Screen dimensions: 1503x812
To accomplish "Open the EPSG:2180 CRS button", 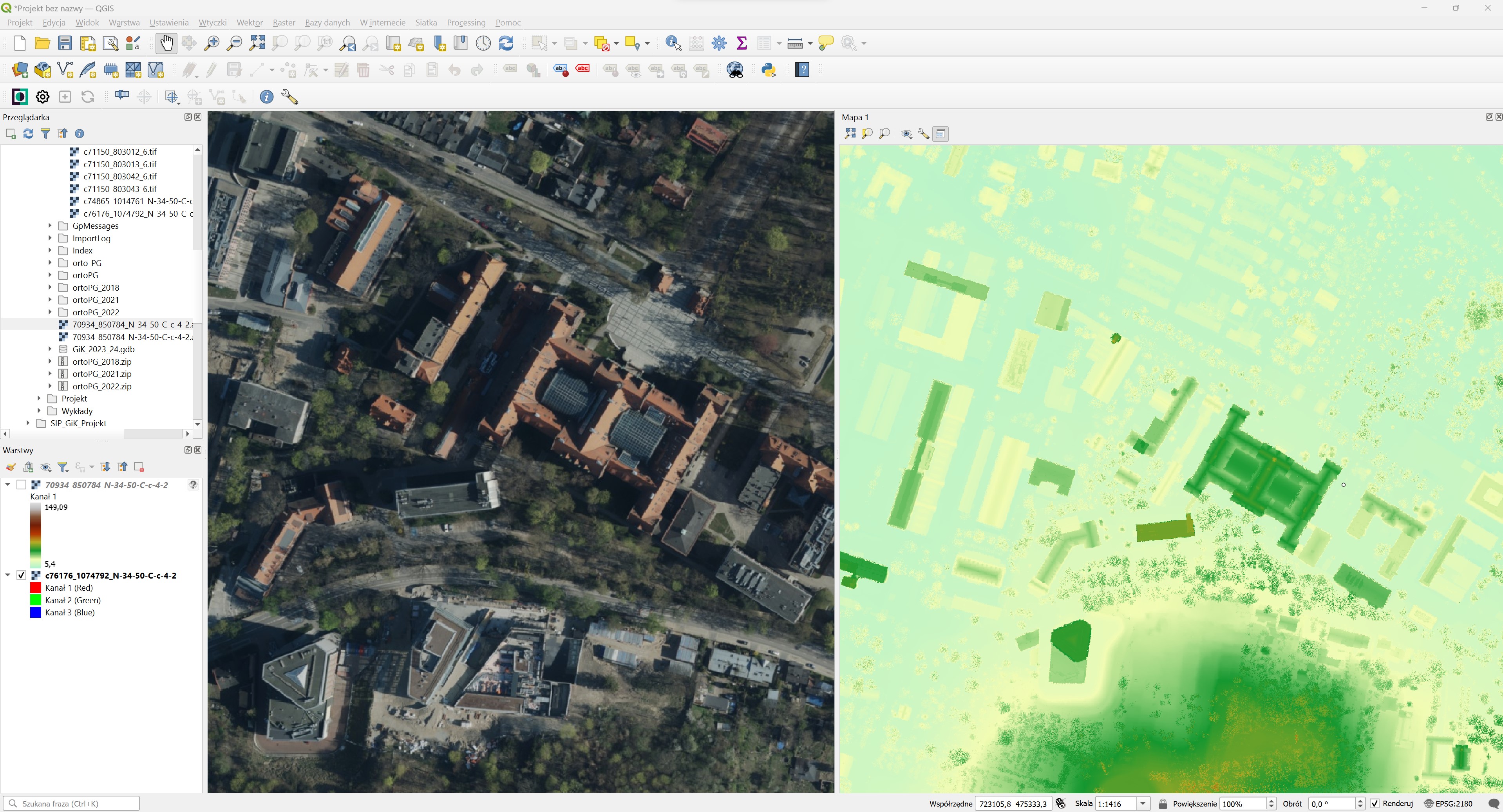I will 1448,803.
